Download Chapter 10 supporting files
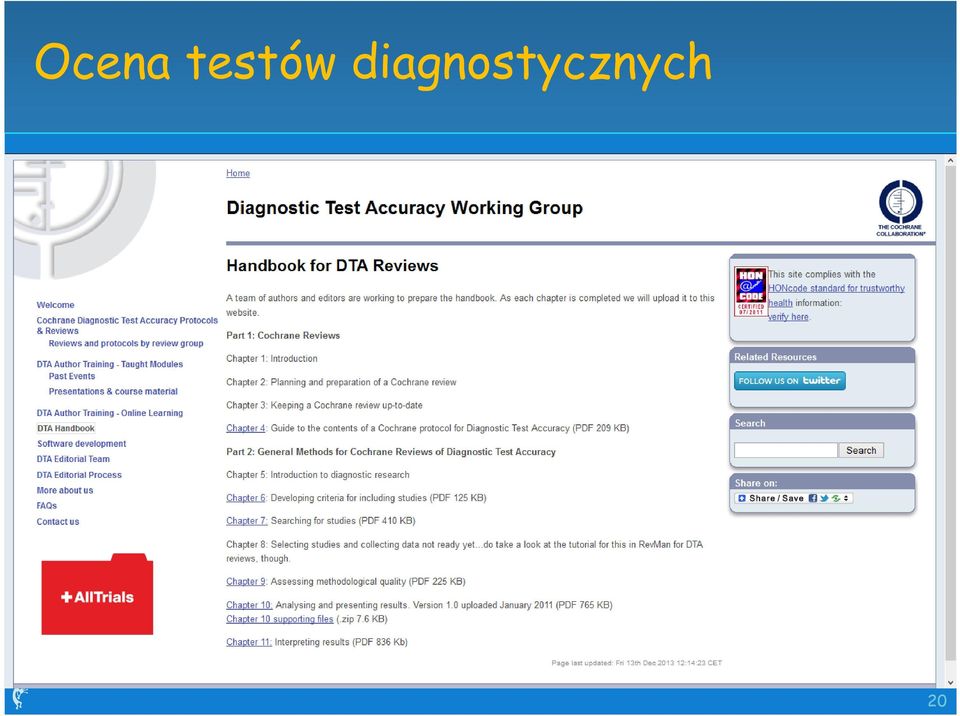This screenshot has height=716, width=960. tap(279, 619)
